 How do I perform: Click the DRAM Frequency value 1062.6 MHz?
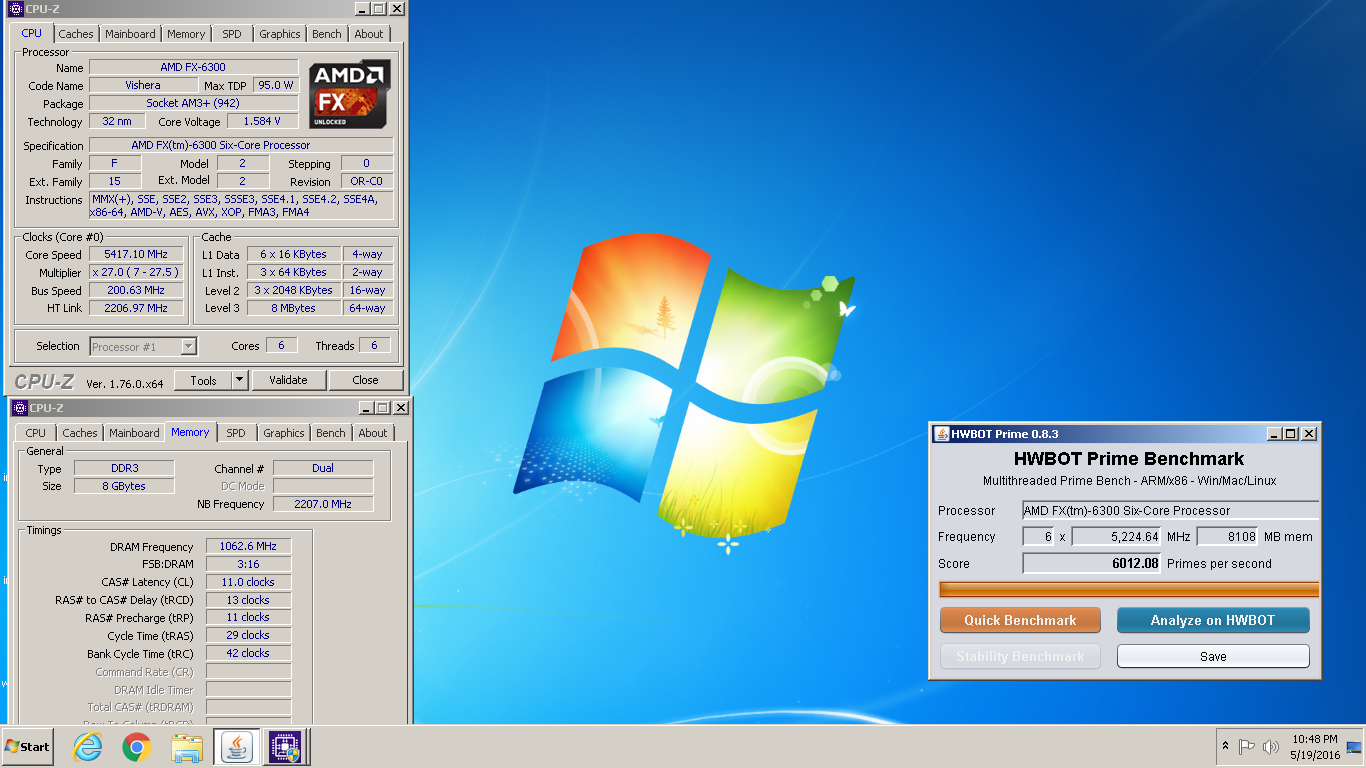click(249, 547)
